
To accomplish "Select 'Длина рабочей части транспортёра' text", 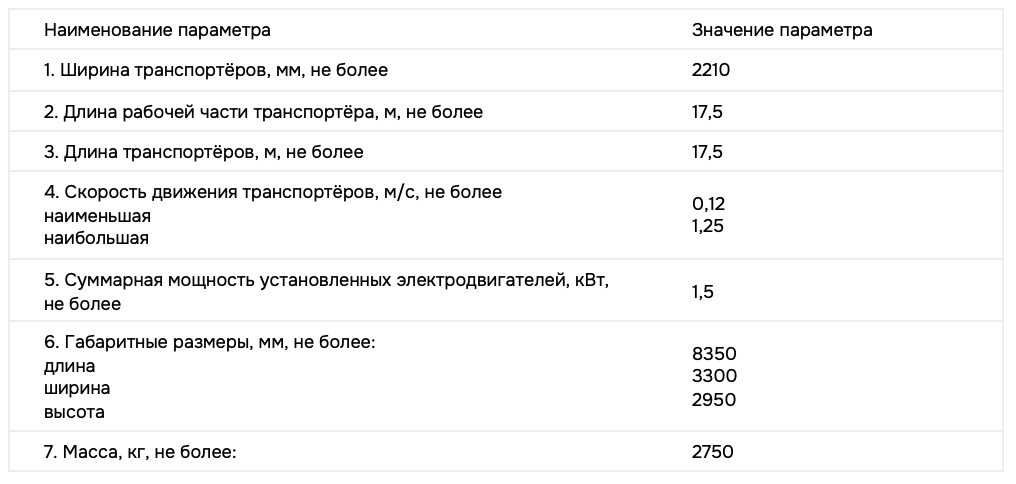I will (263, 112).
